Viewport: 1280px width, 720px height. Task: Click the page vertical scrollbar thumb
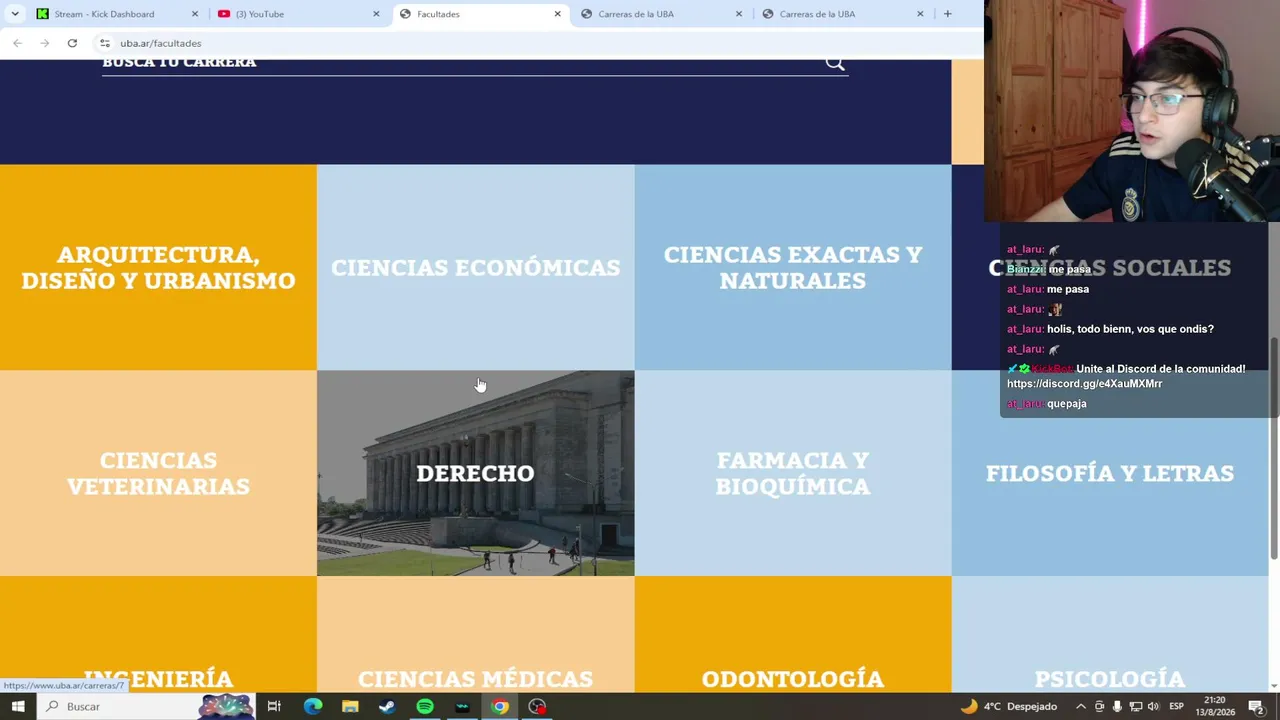point(1274,450)
